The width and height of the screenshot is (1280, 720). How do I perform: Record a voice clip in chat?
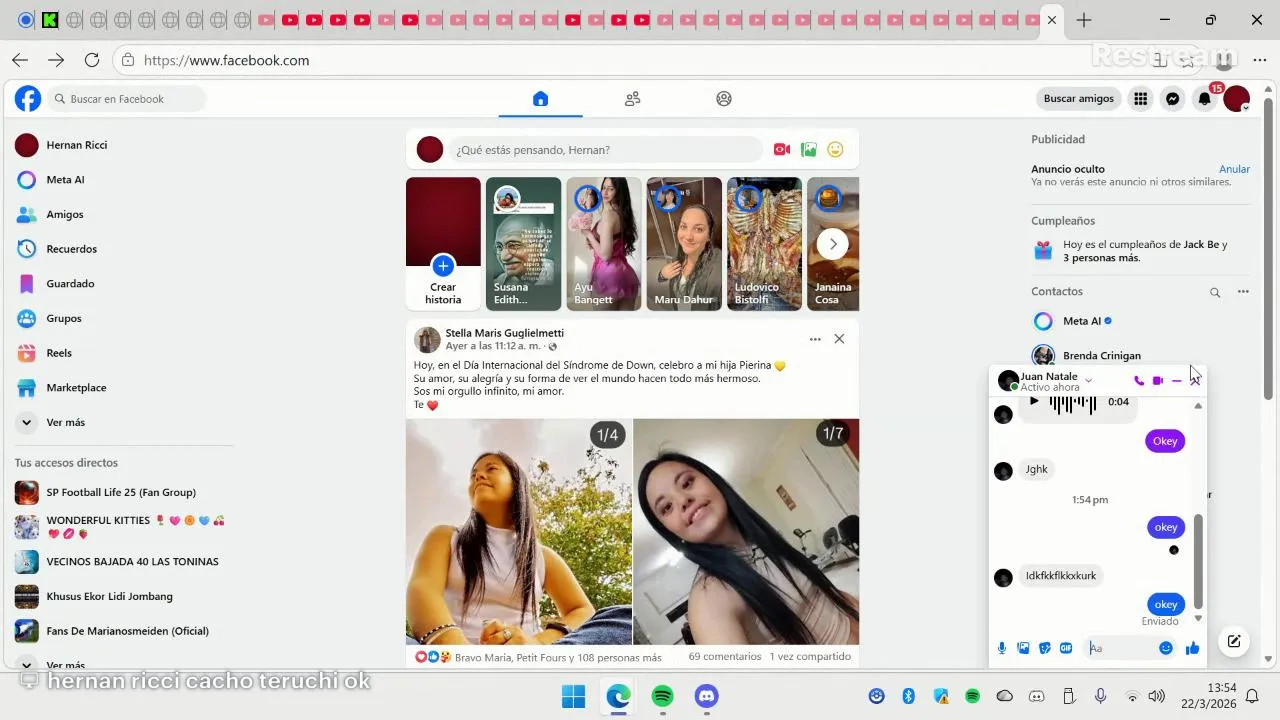click(x=1002, y=648)
